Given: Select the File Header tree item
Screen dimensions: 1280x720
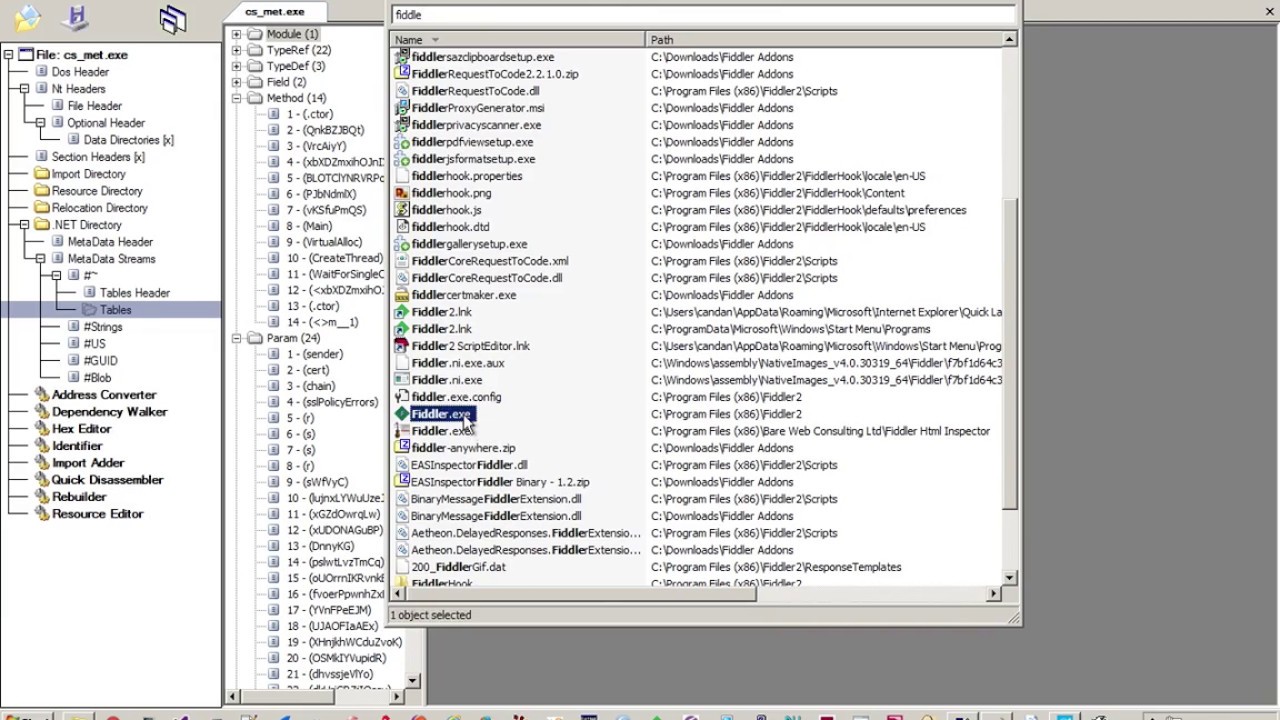Looking at the screenshot, I should tap(95, 106).
